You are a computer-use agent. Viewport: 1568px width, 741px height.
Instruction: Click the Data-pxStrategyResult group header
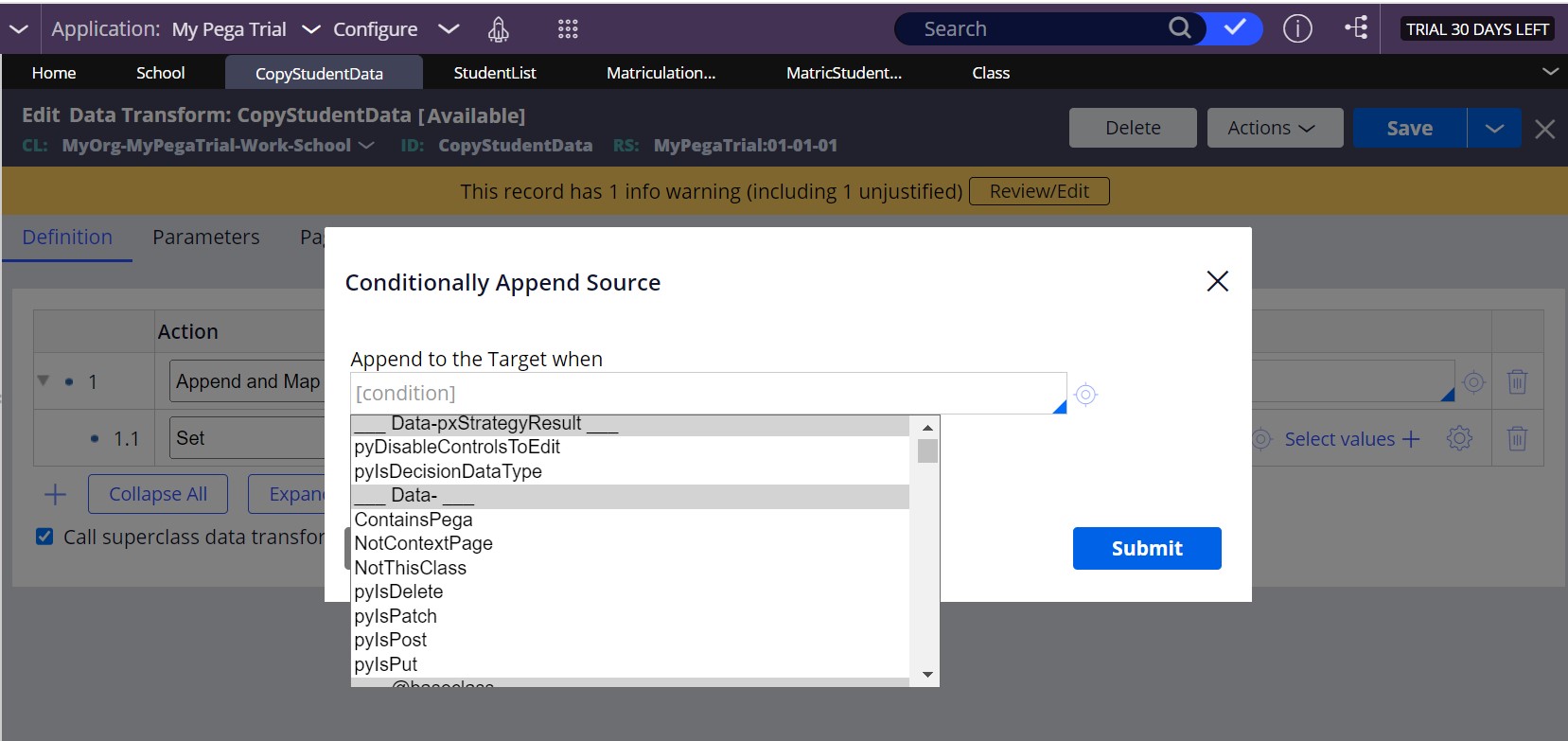(629, 424)
